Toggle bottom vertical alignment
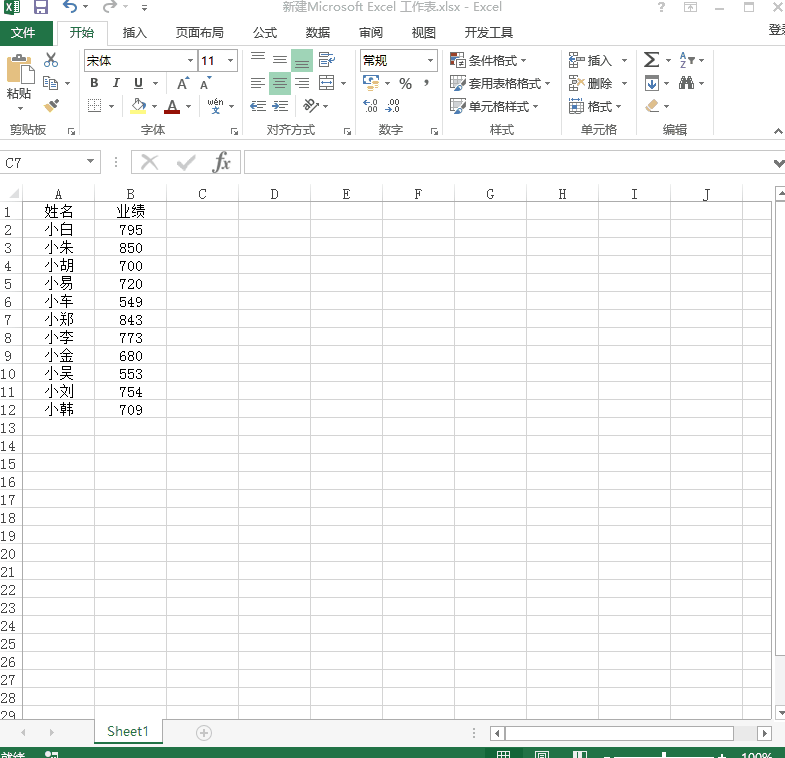Viewport: 785px width, 758px height. click(x=302, y=60)
